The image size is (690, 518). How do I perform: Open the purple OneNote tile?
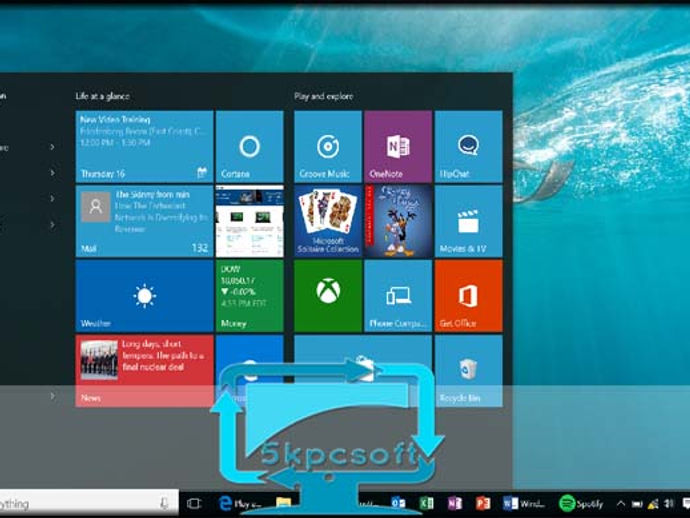pos(398,147)
